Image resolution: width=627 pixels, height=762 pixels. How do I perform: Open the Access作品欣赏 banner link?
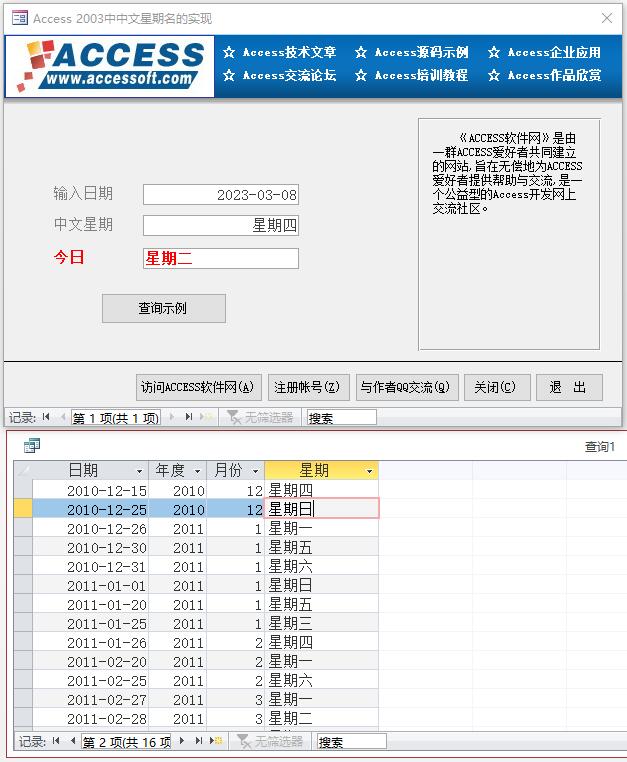545,75
